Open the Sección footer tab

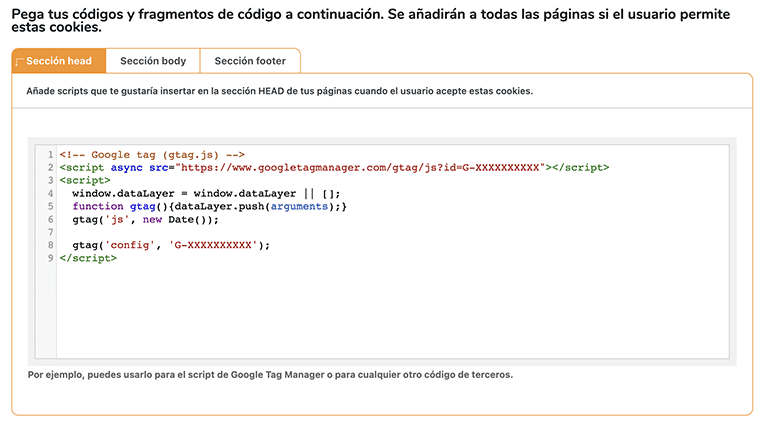250,61
